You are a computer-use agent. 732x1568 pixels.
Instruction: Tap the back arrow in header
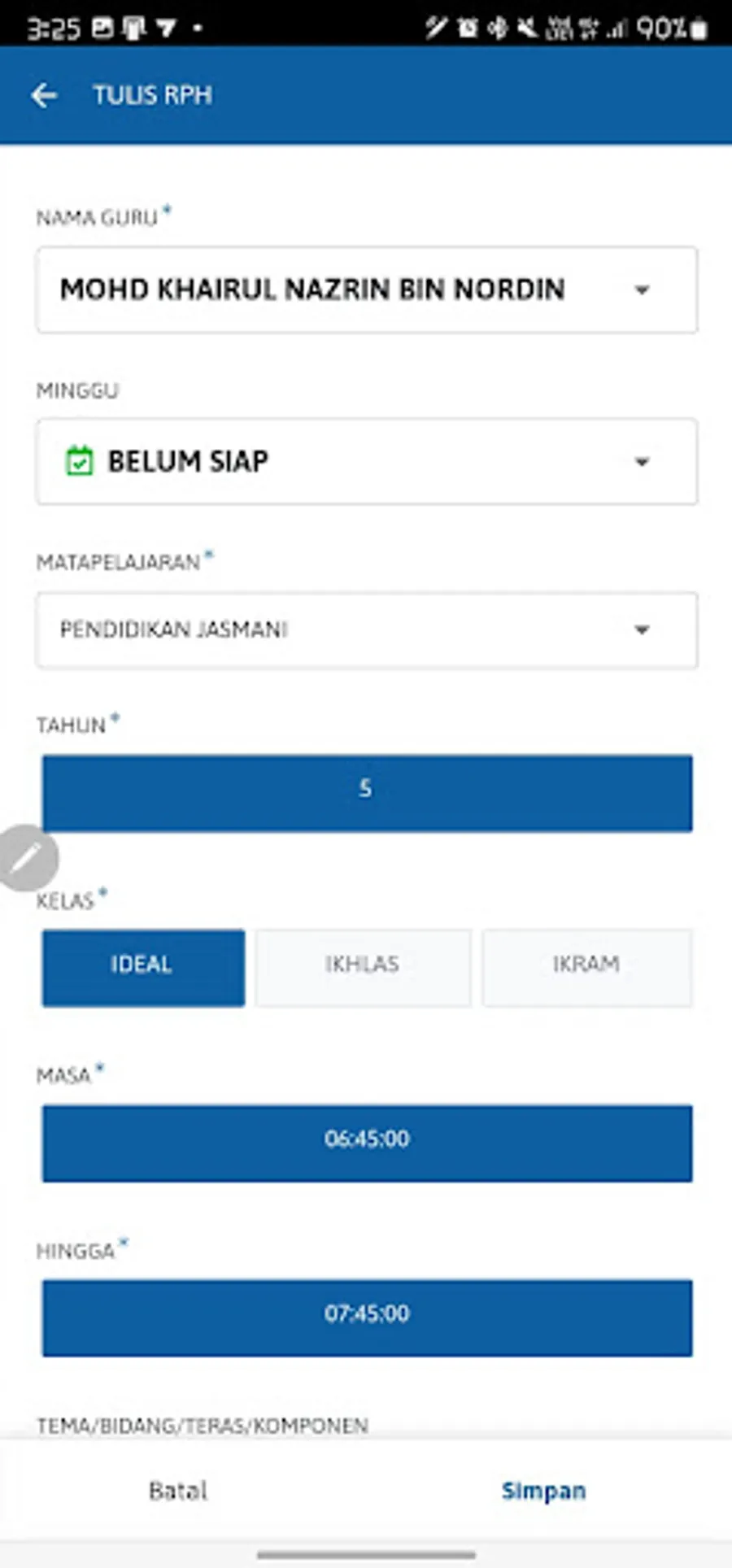pyautogui.click(x=44, y=95)
